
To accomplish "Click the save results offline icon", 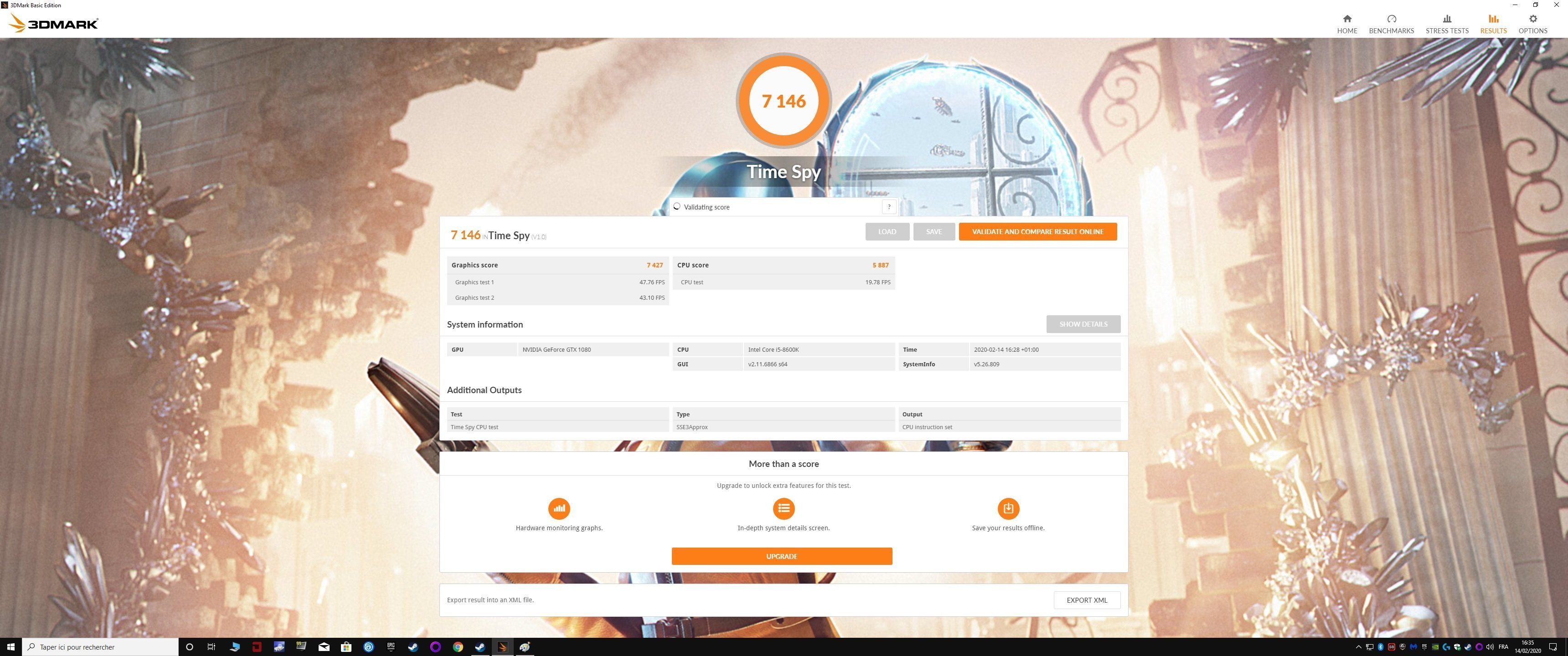I will point(1008,509).
